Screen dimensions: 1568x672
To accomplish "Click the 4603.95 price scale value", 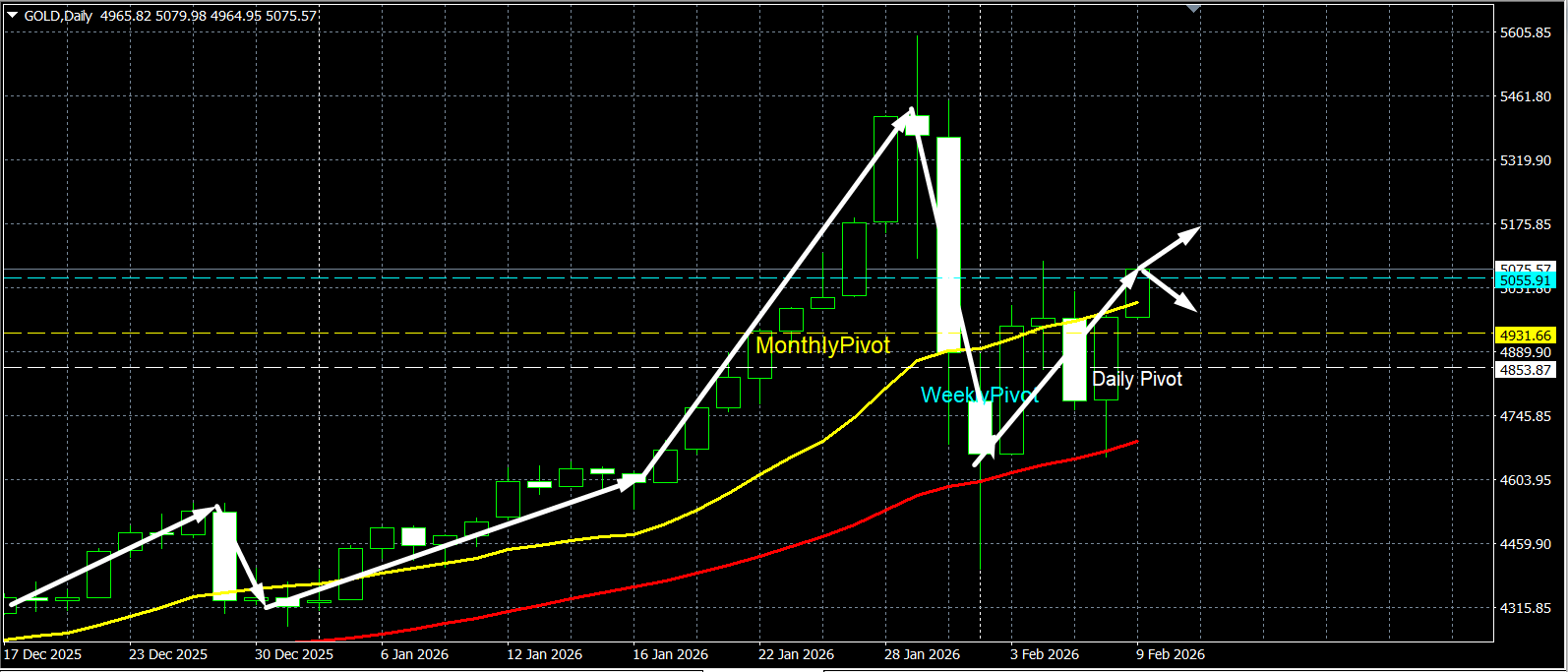I will point(1526,480).
